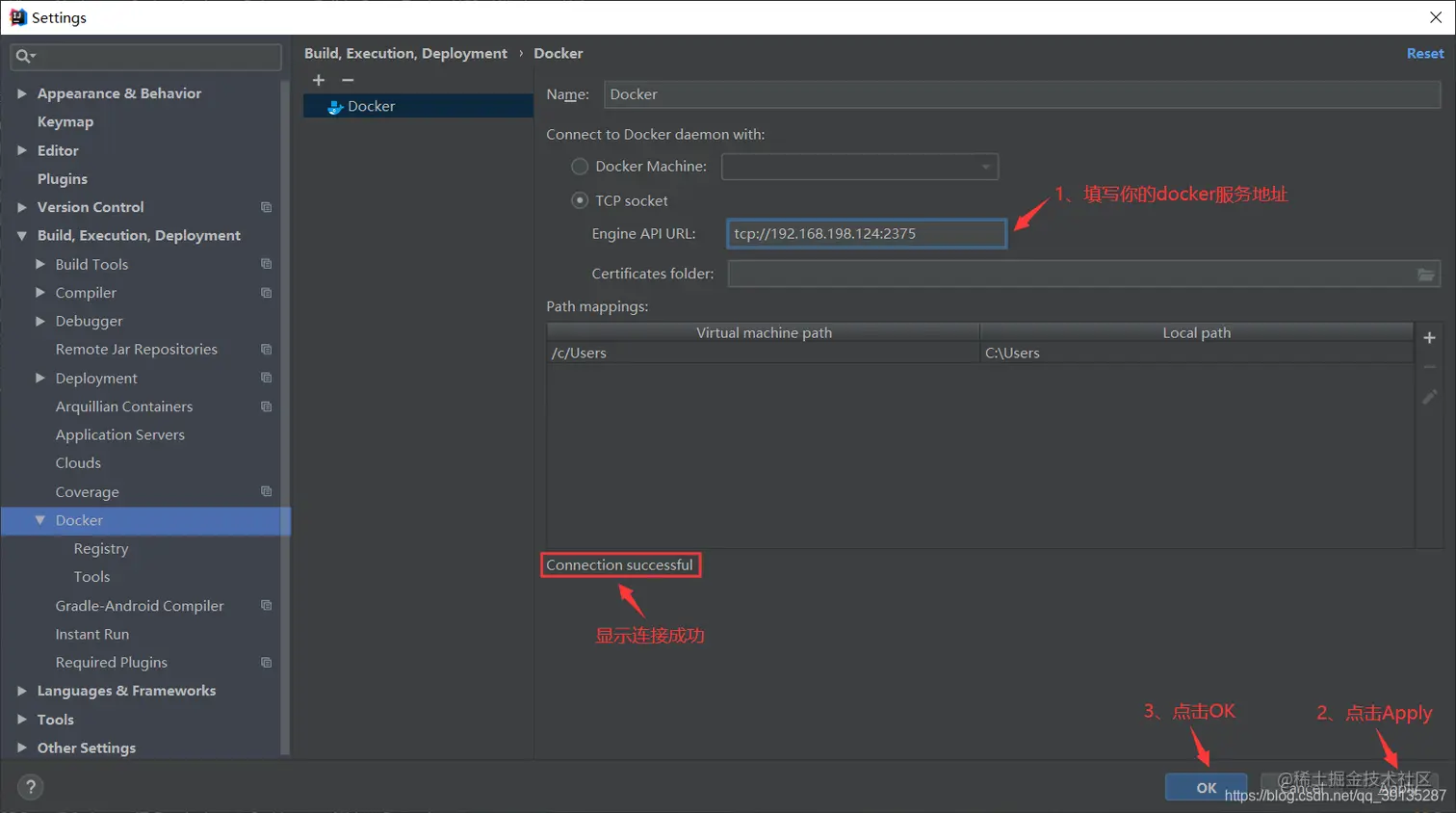This screenshot has height=813, width=1456.
Task: Open Remote Jar Repositories settings
Action: [136, 350]
